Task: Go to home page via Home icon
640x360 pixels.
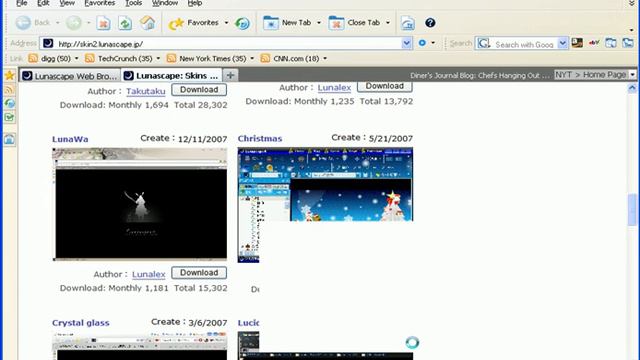Action: click(147, 23)
